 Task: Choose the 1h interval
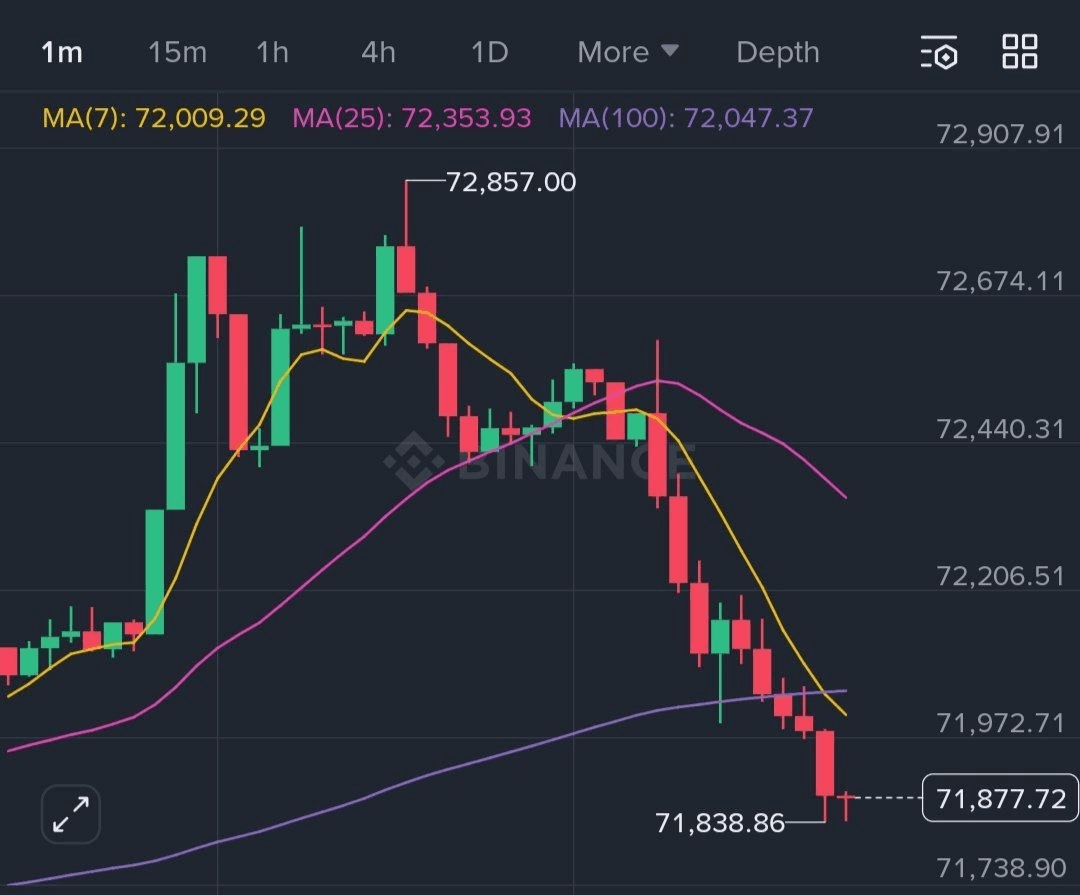(x=272, y=52)
